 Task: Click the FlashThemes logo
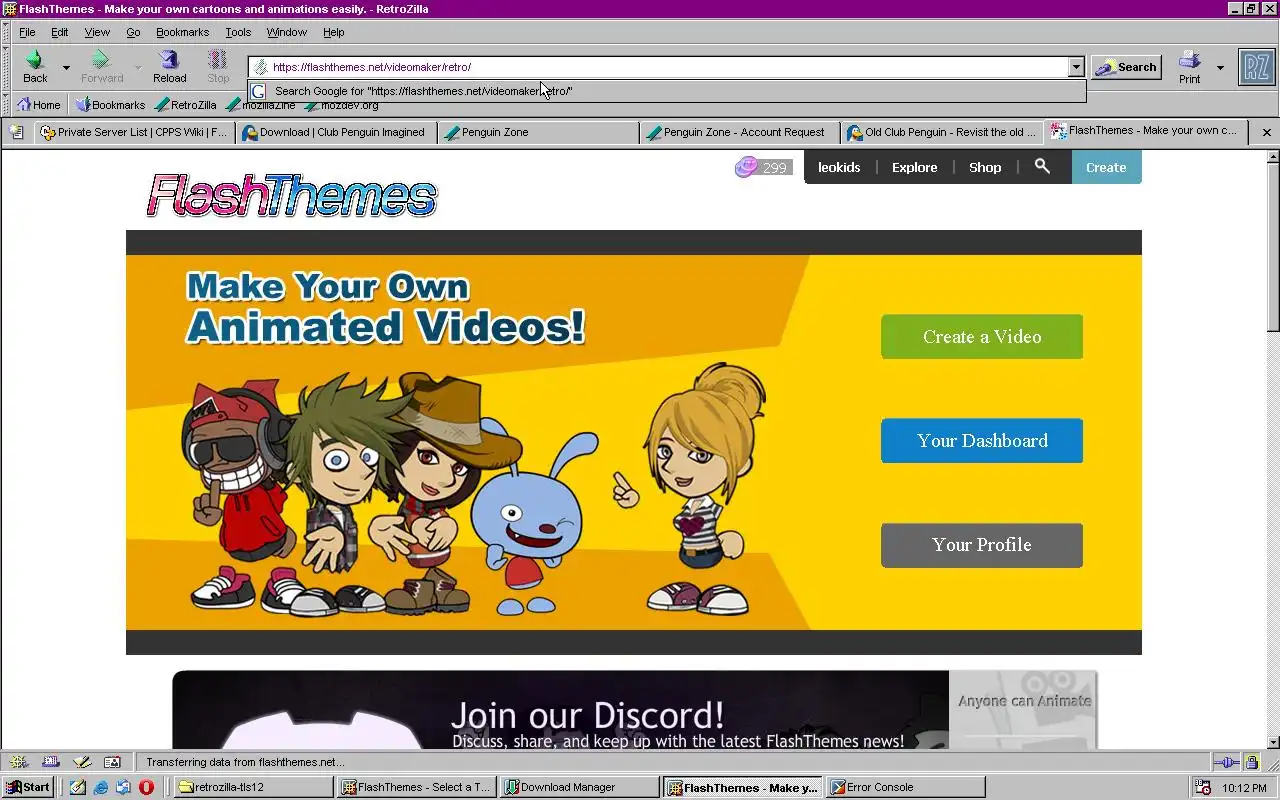pyautogui.click(x=292, y=195)
